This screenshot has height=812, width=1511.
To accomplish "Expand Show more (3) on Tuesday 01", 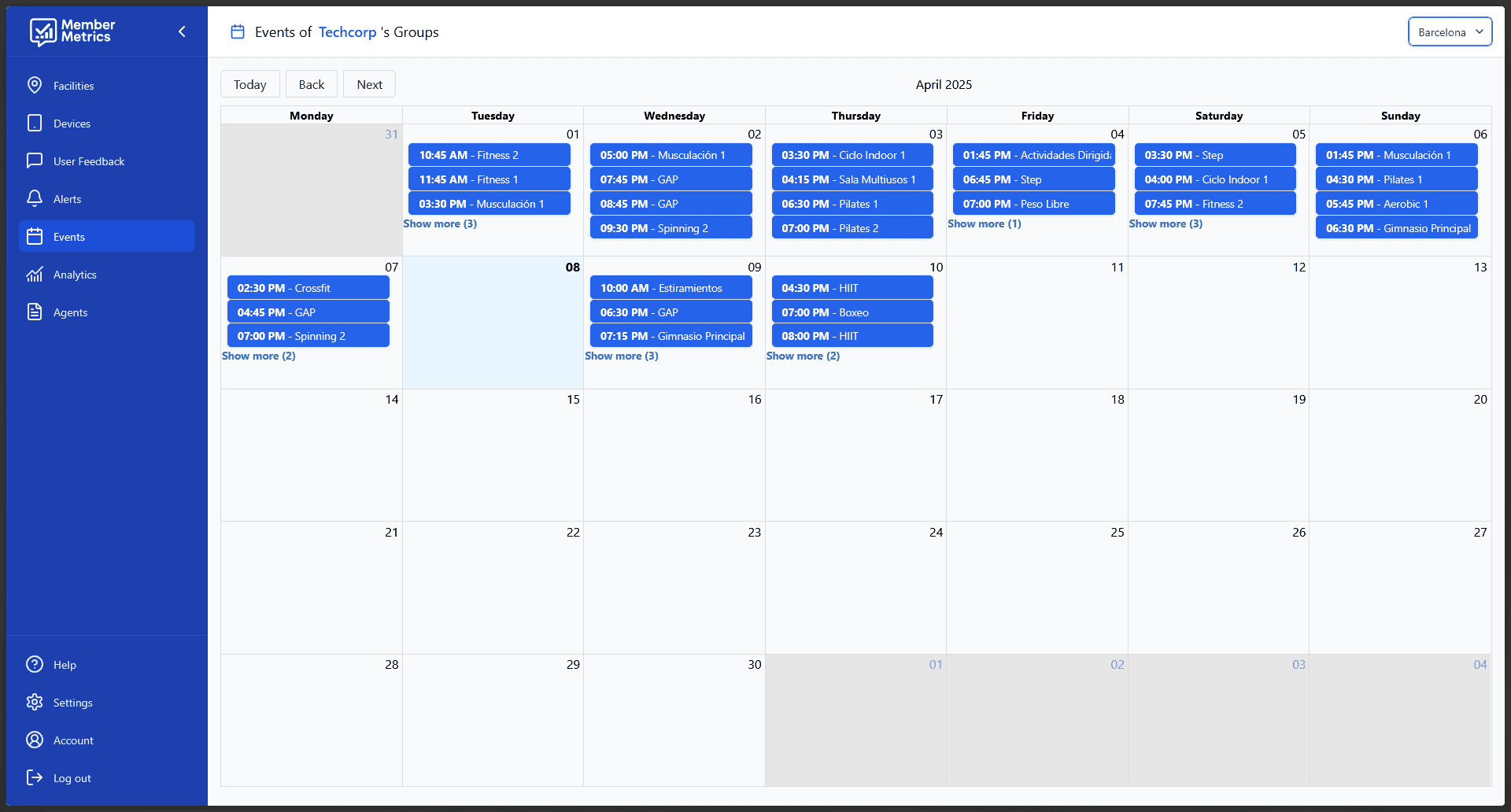I will click(x=440, y=224).
